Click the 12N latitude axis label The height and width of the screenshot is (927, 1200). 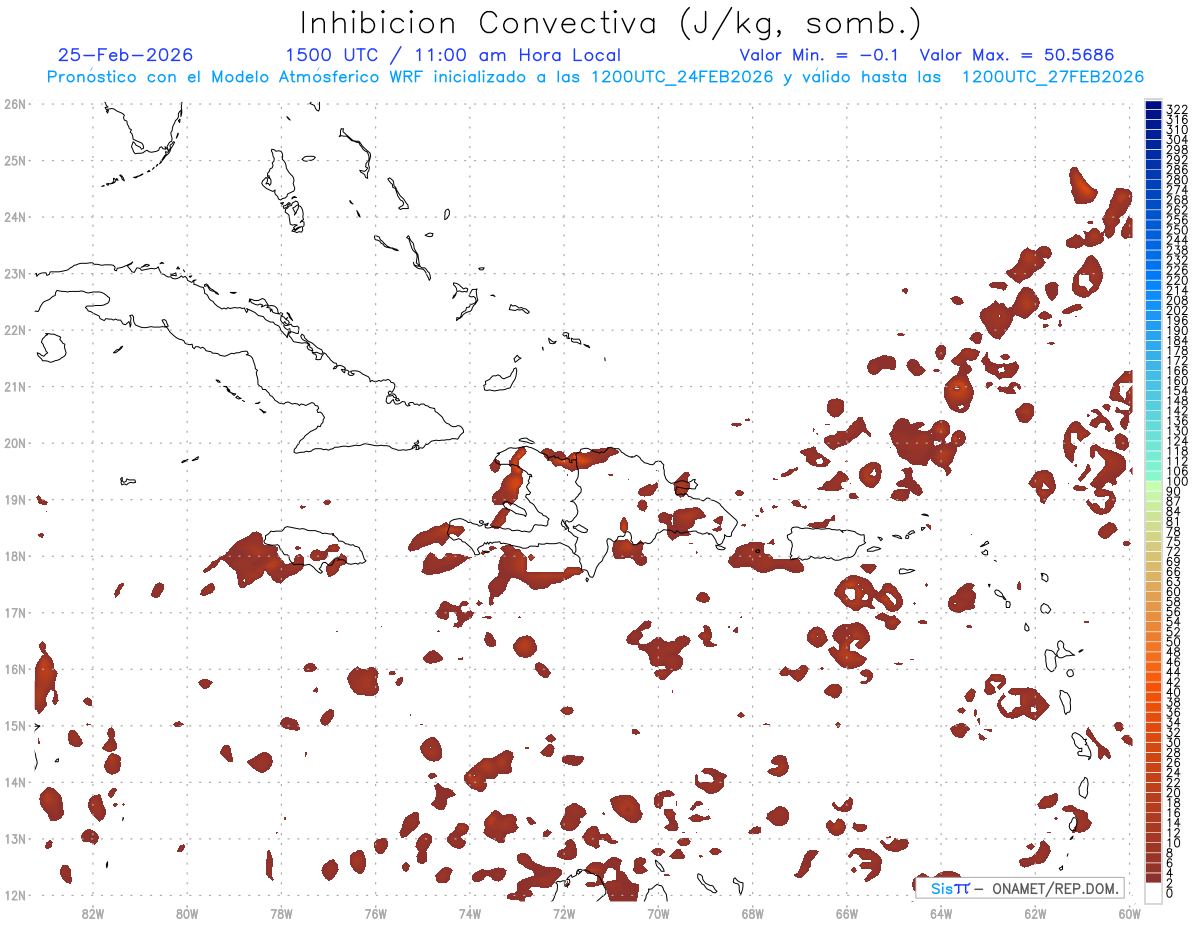[x=15, y=895]
